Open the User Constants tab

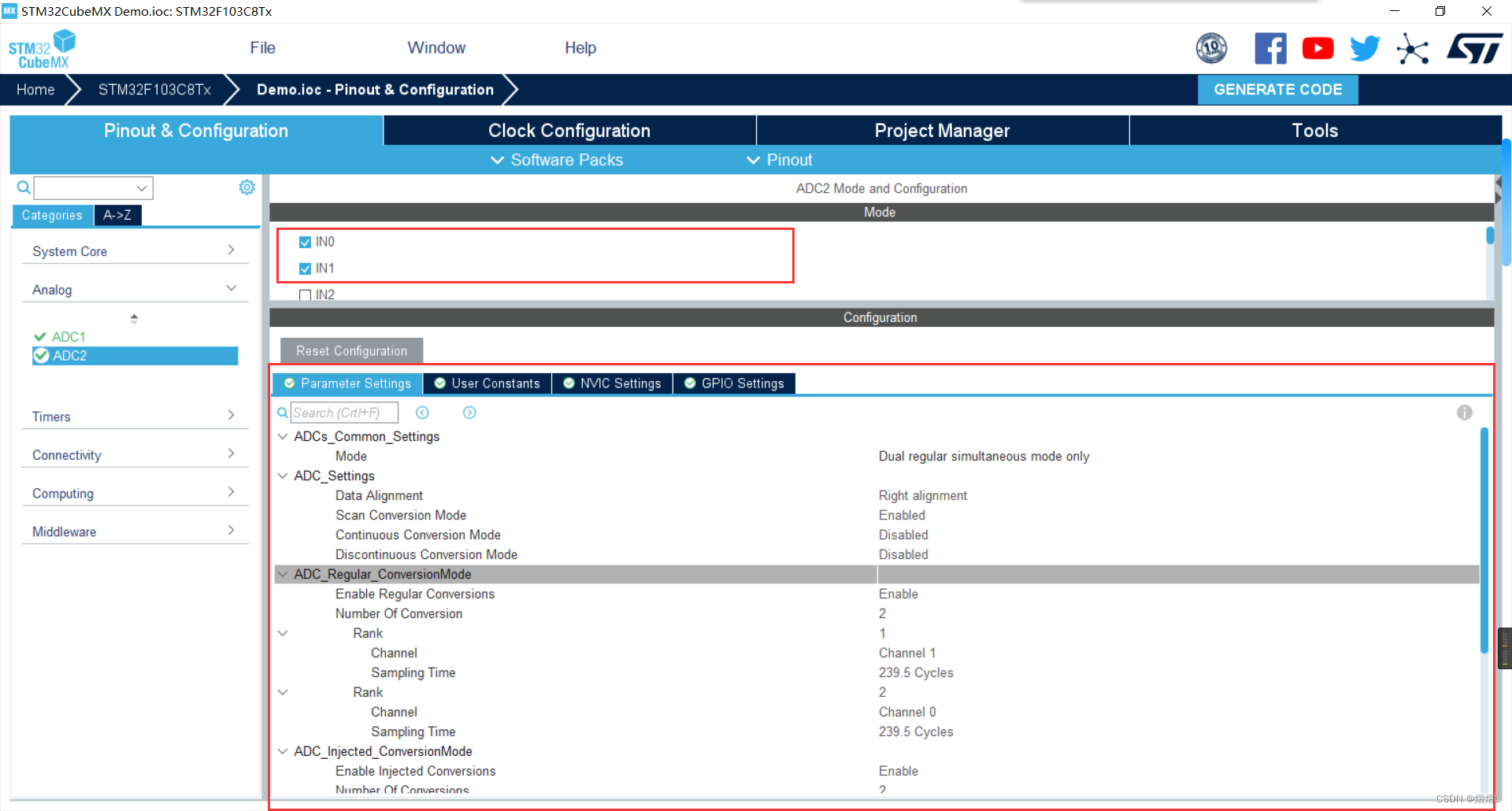tap(487, 383)
